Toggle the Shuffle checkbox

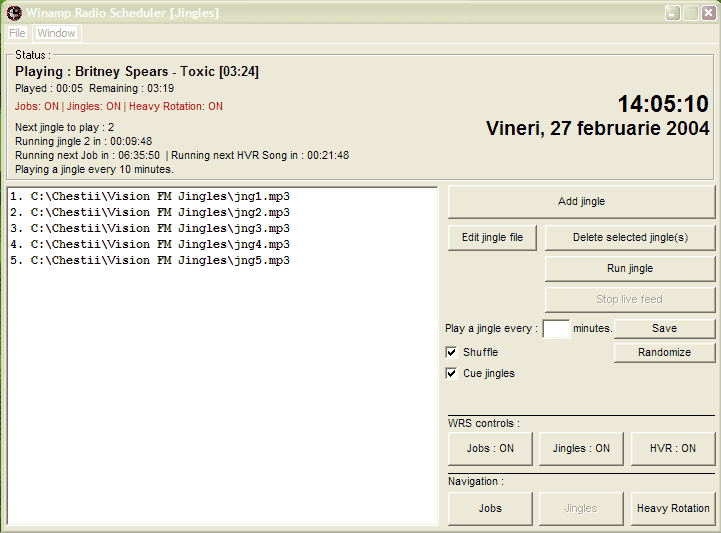[x=452, y=352]
